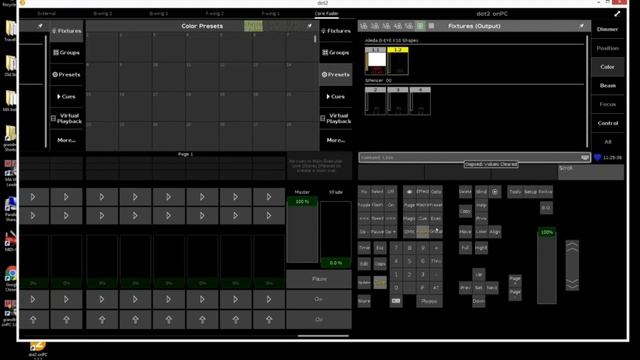Click the Tools key
Image resolution: width=640 pixels, height=360 pixels.
pos(515,191)
